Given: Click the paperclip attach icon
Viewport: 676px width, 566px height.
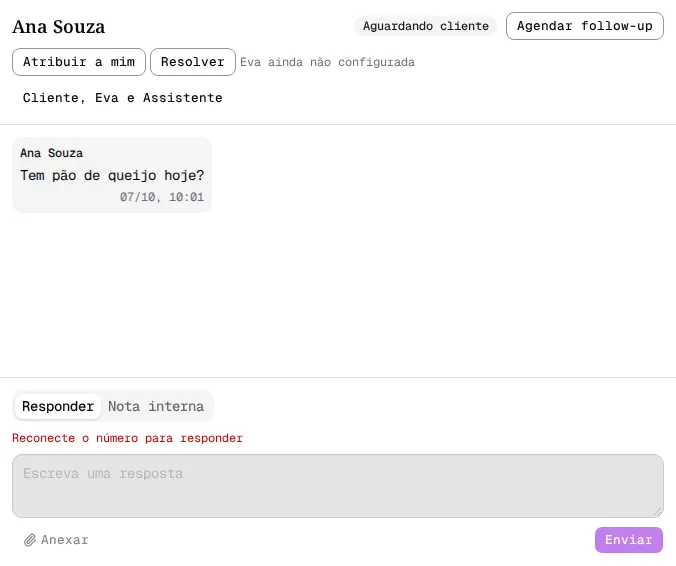Looking at the screenshot, I should [30, 540].
